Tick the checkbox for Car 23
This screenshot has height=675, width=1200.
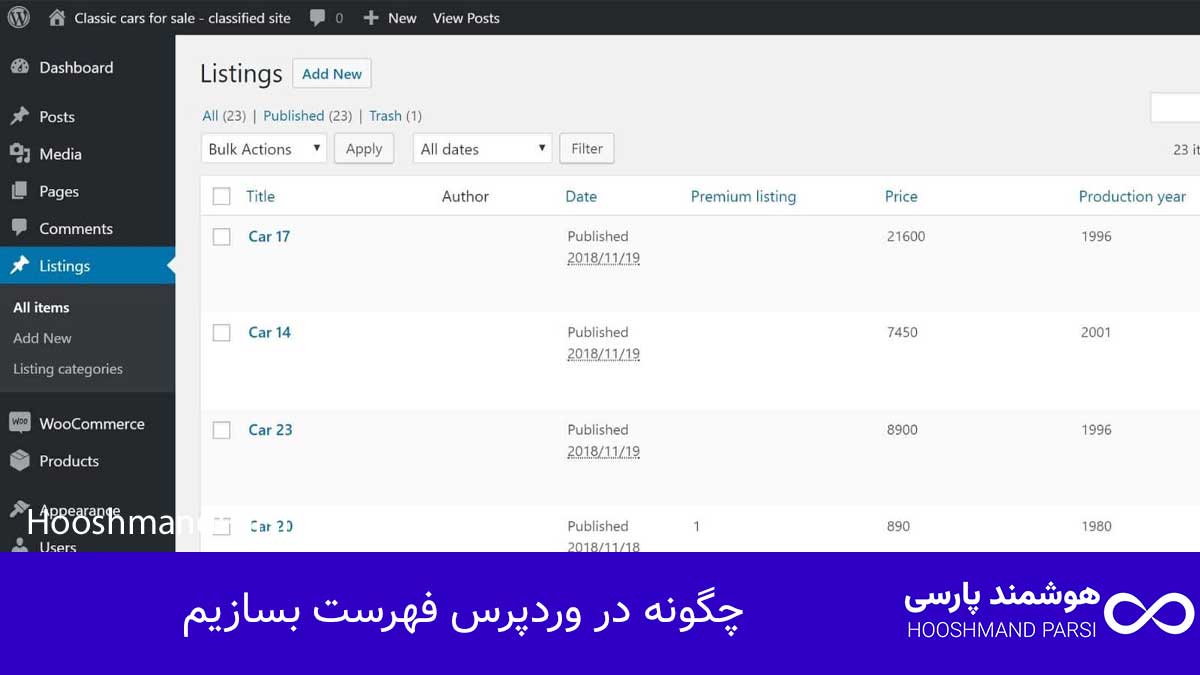[x=222, y=430]
